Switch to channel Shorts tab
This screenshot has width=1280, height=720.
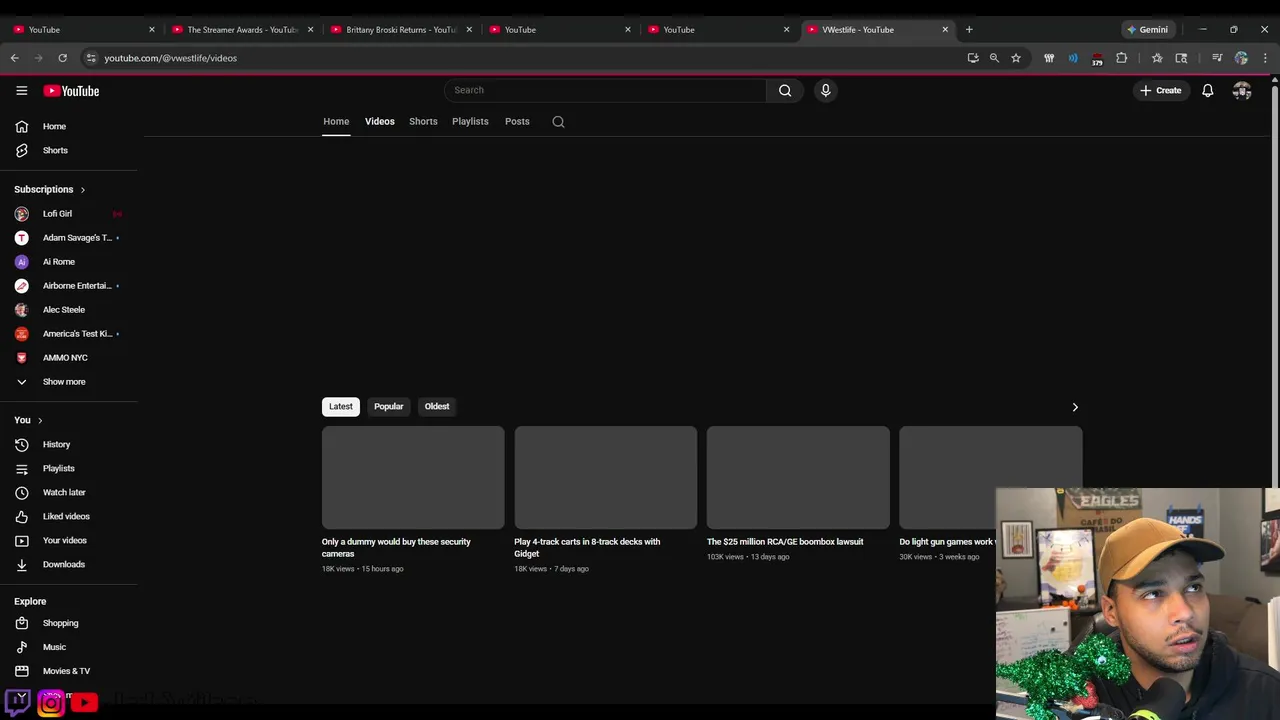[x=423, y=121]
